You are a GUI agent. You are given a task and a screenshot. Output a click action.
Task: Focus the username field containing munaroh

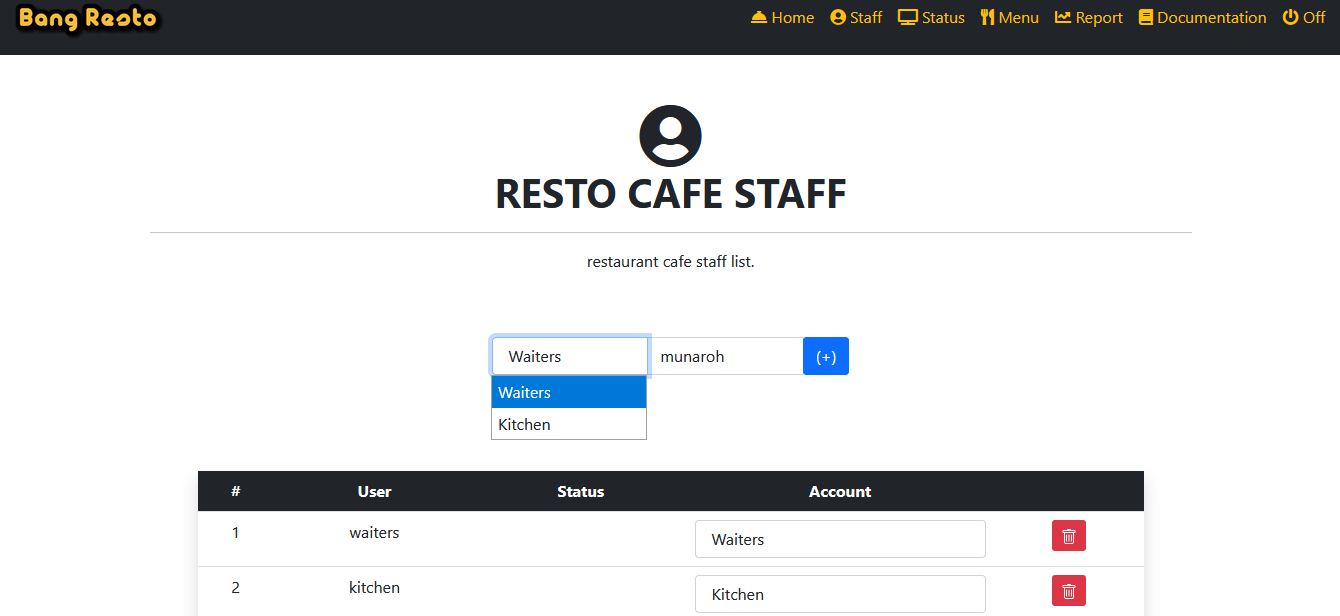726,356
